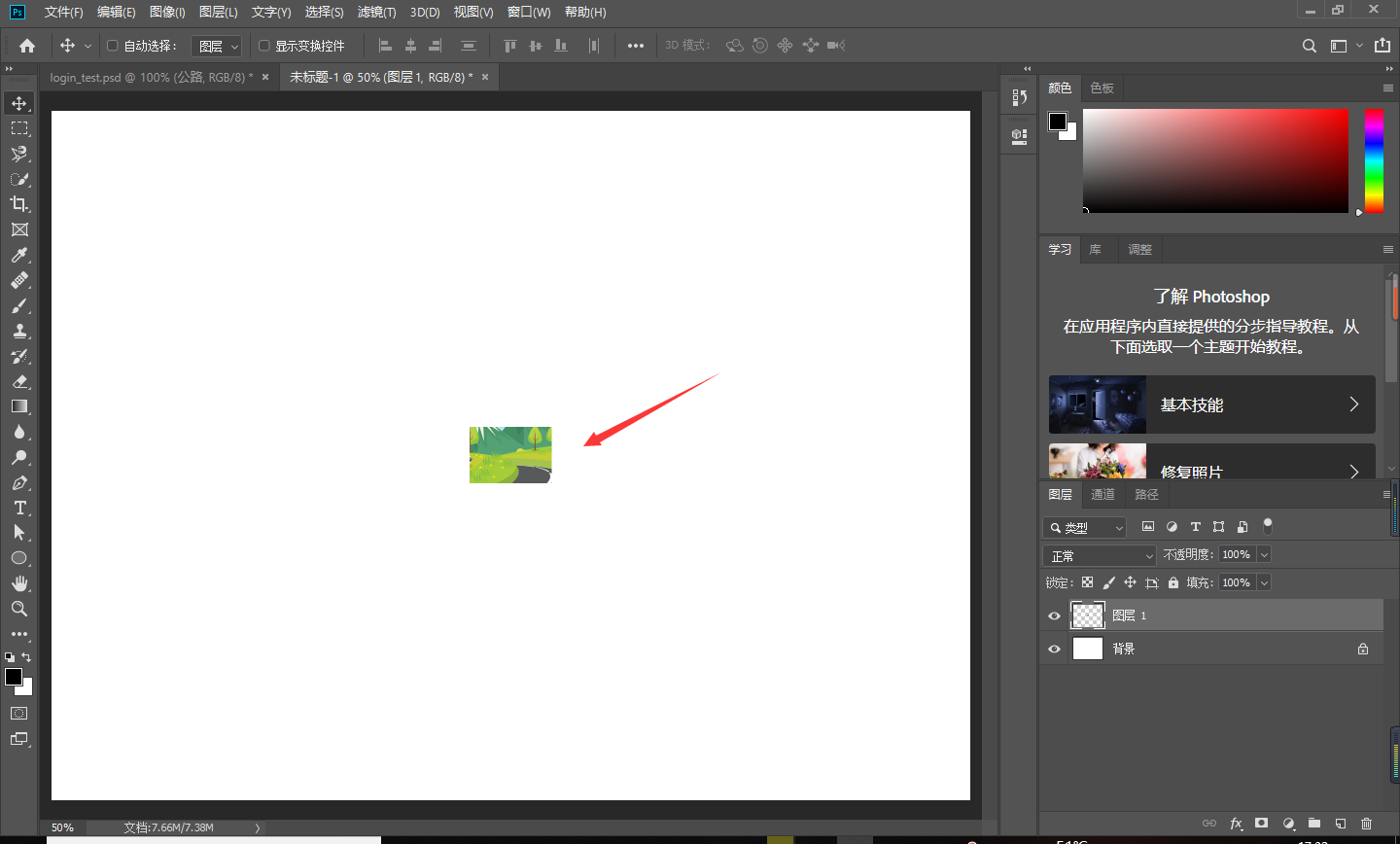This screenshot has height=844, width=1400.
Task: Select the Quick Selection tool
Action: point(19,179)
